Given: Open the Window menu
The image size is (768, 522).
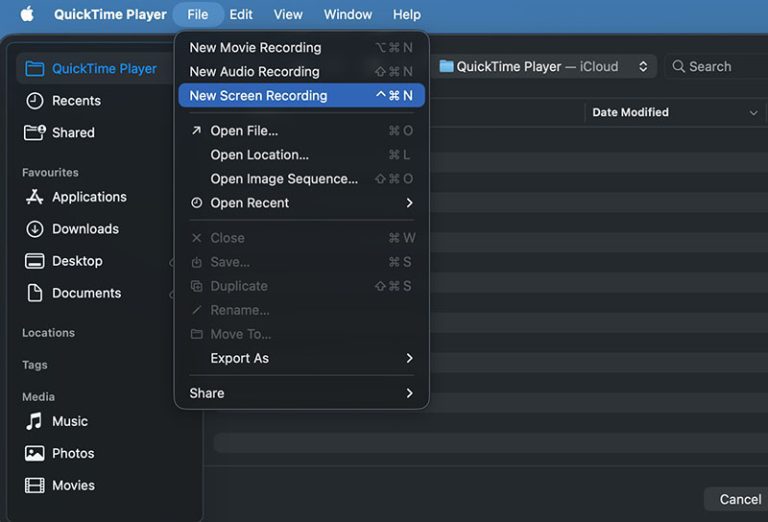Looking at the screenshot, I should click(348, 15).
